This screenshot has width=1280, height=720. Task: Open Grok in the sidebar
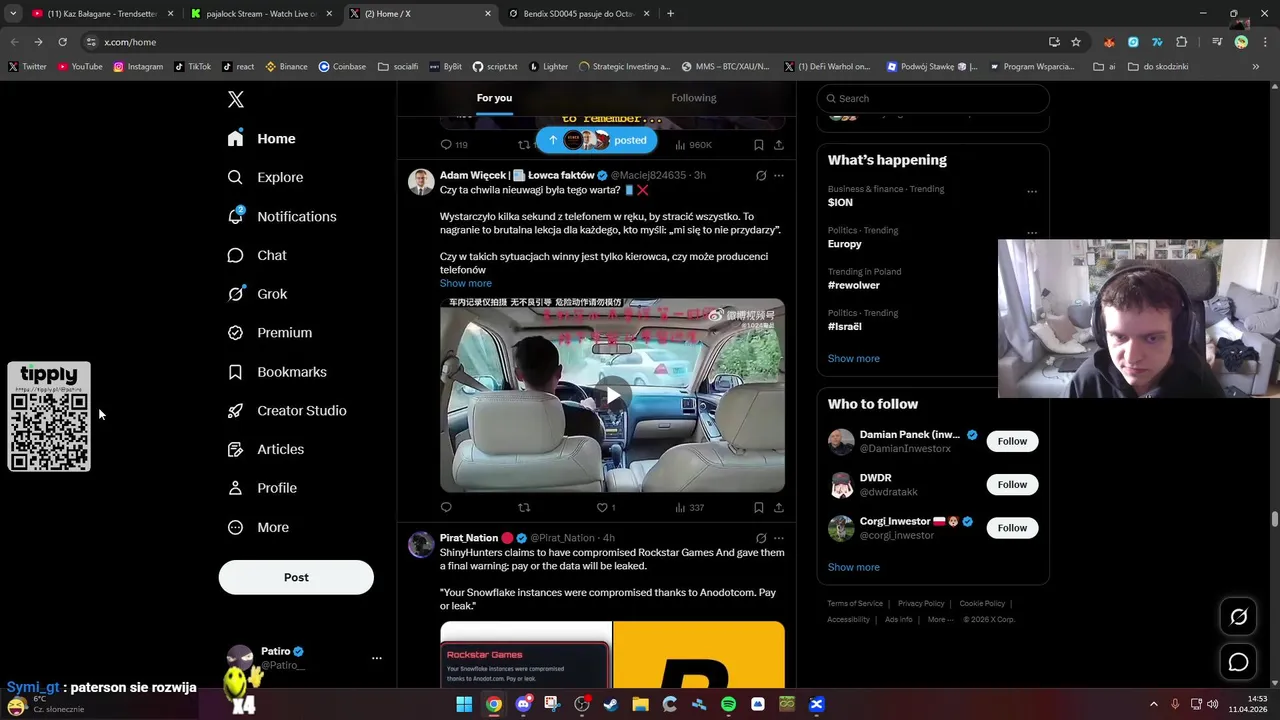coord(258,294)
